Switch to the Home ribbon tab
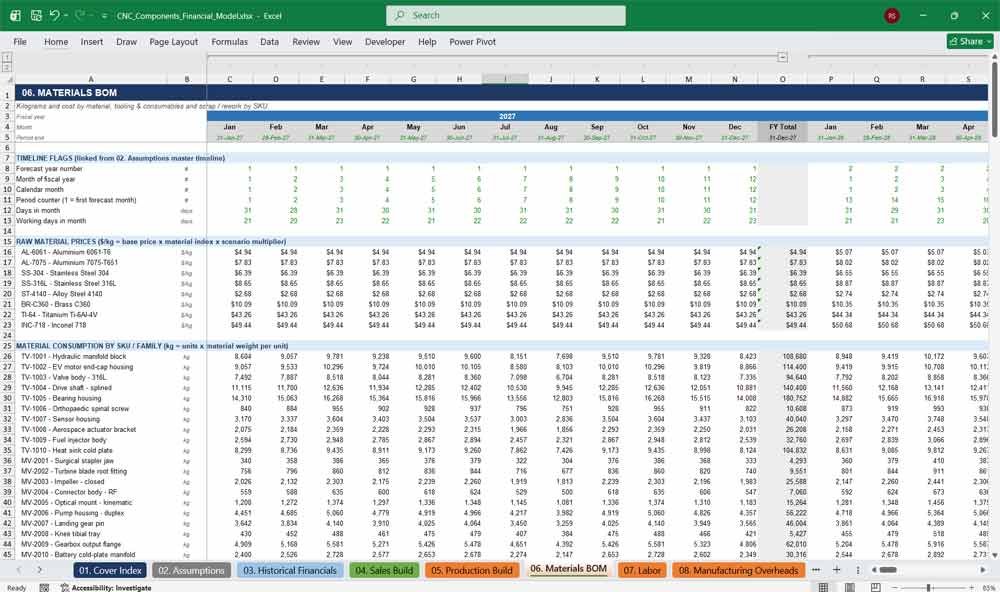The width and height of the screenshot is (1000, 592). pos(55,41)
